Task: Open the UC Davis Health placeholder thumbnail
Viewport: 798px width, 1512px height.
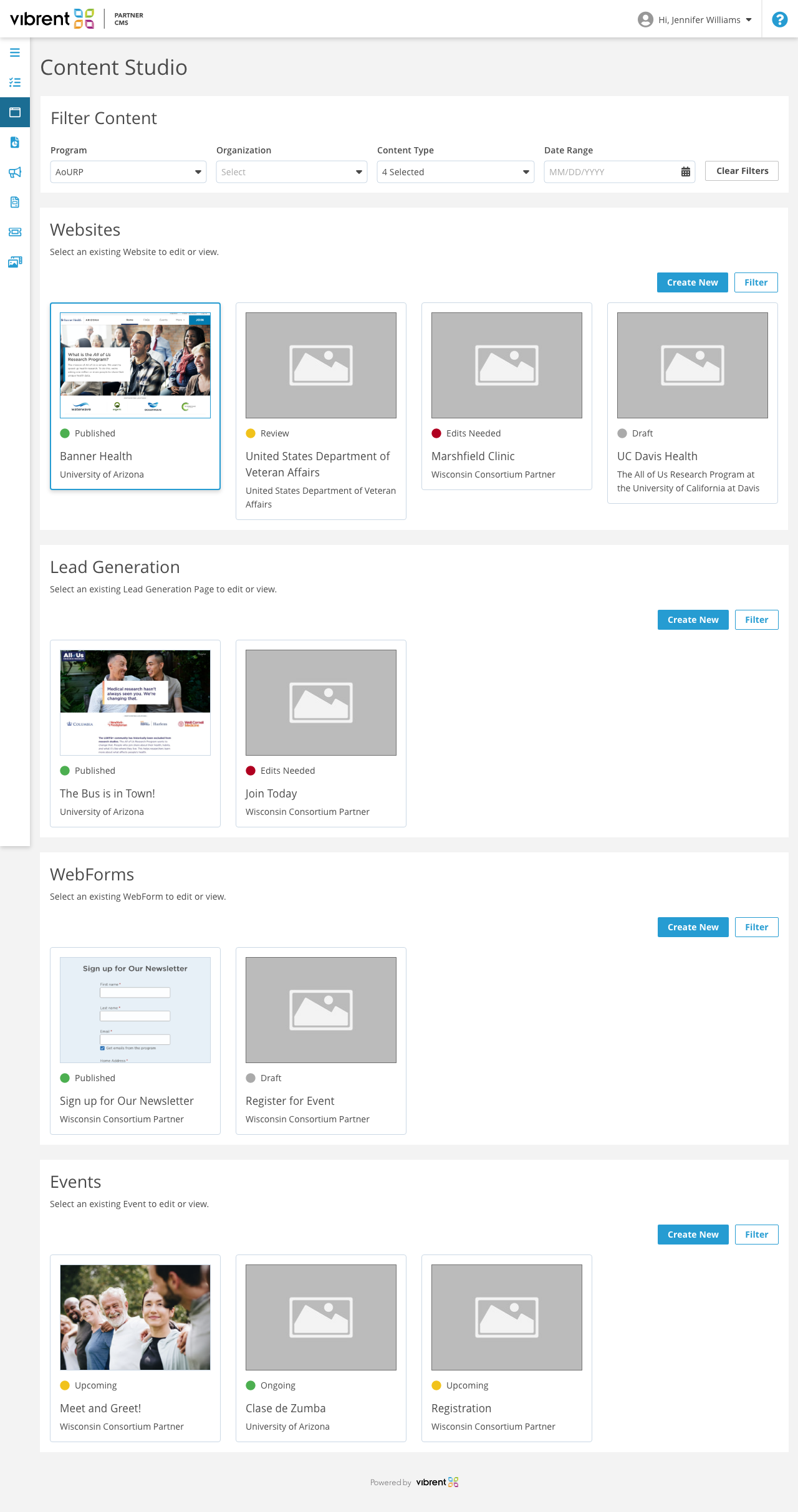Action: click(x=693, y=365)
